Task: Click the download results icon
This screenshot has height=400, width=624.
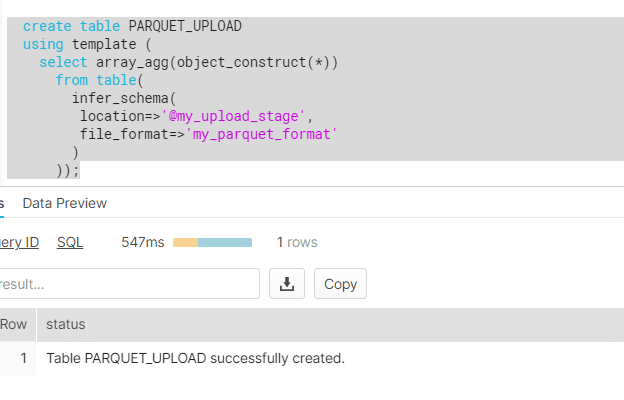Action: (287, 284)
